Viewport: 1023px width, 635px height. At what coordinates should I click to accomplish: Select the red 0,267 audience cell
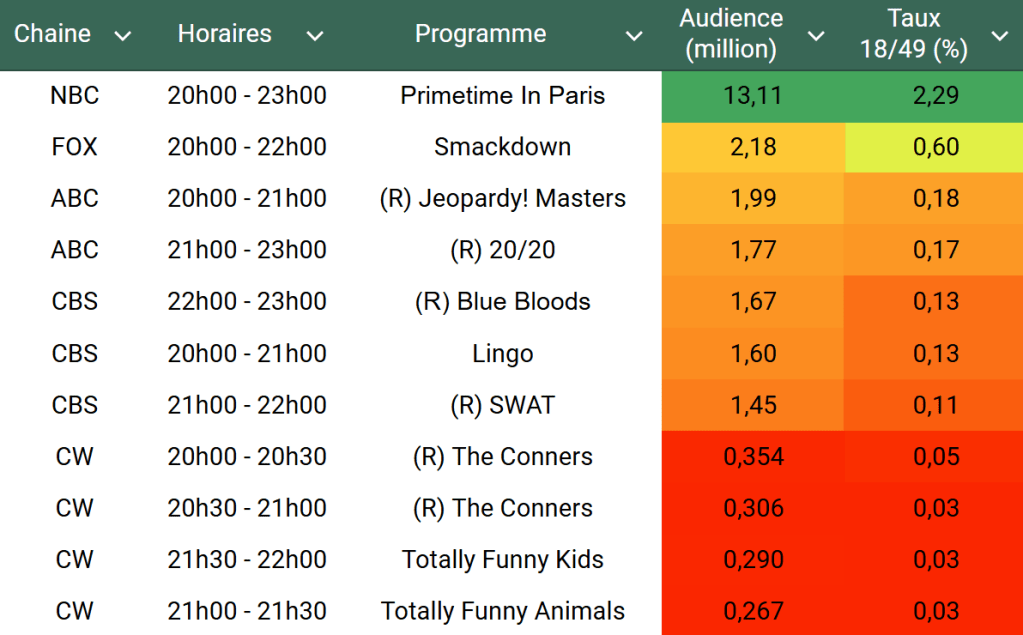[x=753, y=611]
